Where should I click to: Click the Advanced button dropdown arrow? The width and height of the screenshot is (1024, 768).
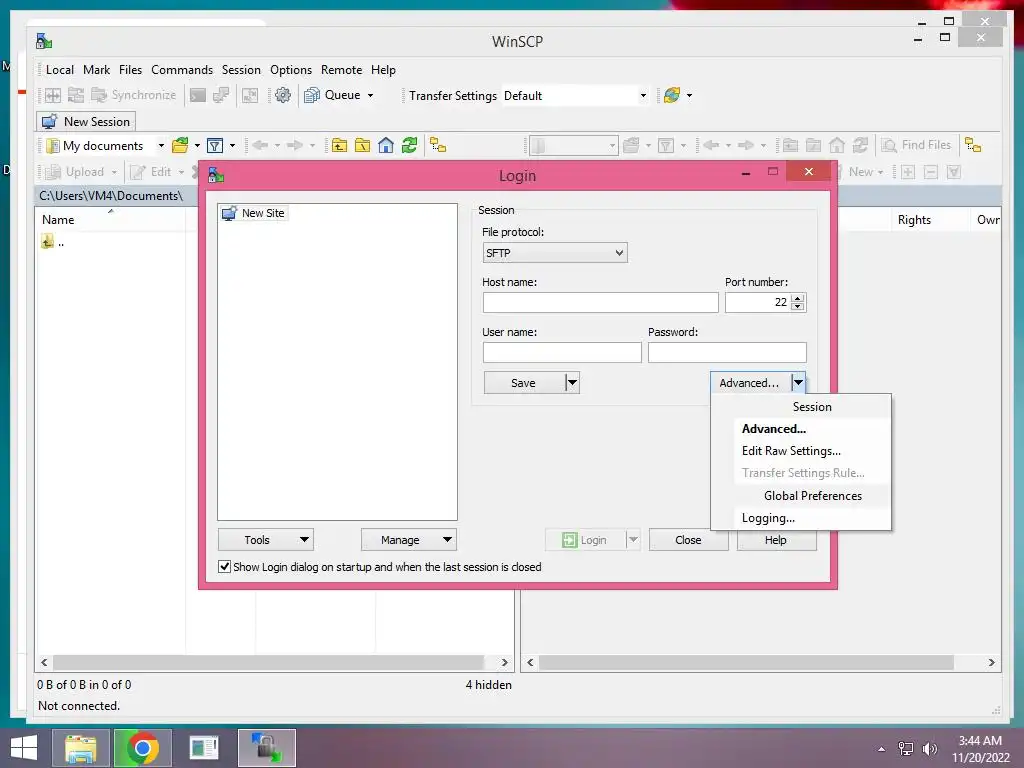click(798, 383)
